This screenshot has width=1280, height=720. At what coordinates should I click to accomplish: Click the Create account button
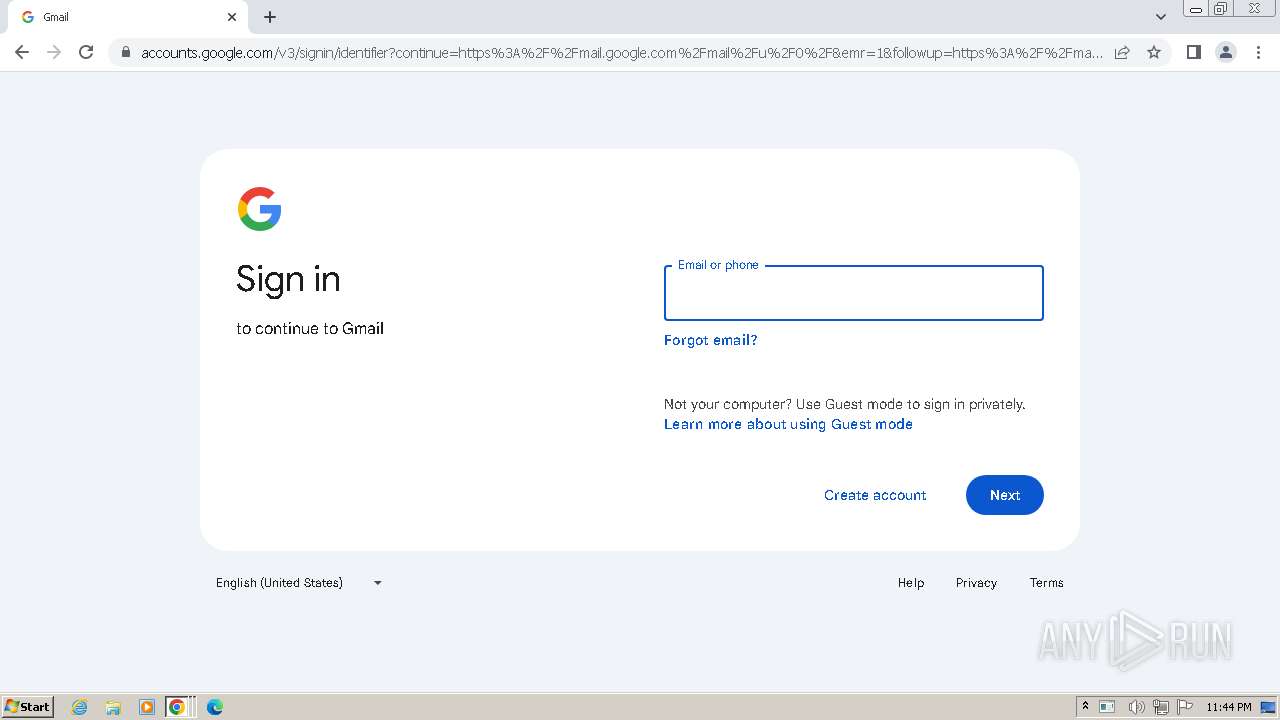point(875,495)
